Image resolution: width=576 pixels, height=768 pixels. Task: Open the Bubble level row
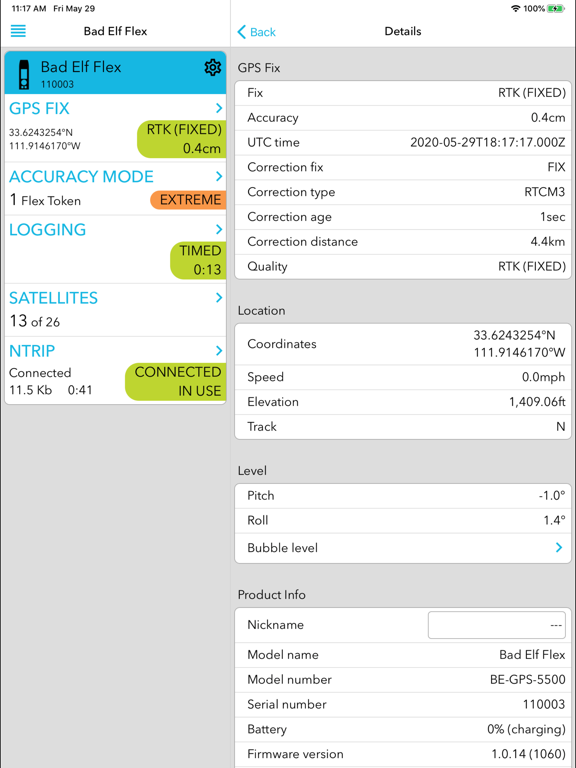click(x=403, y=548)
